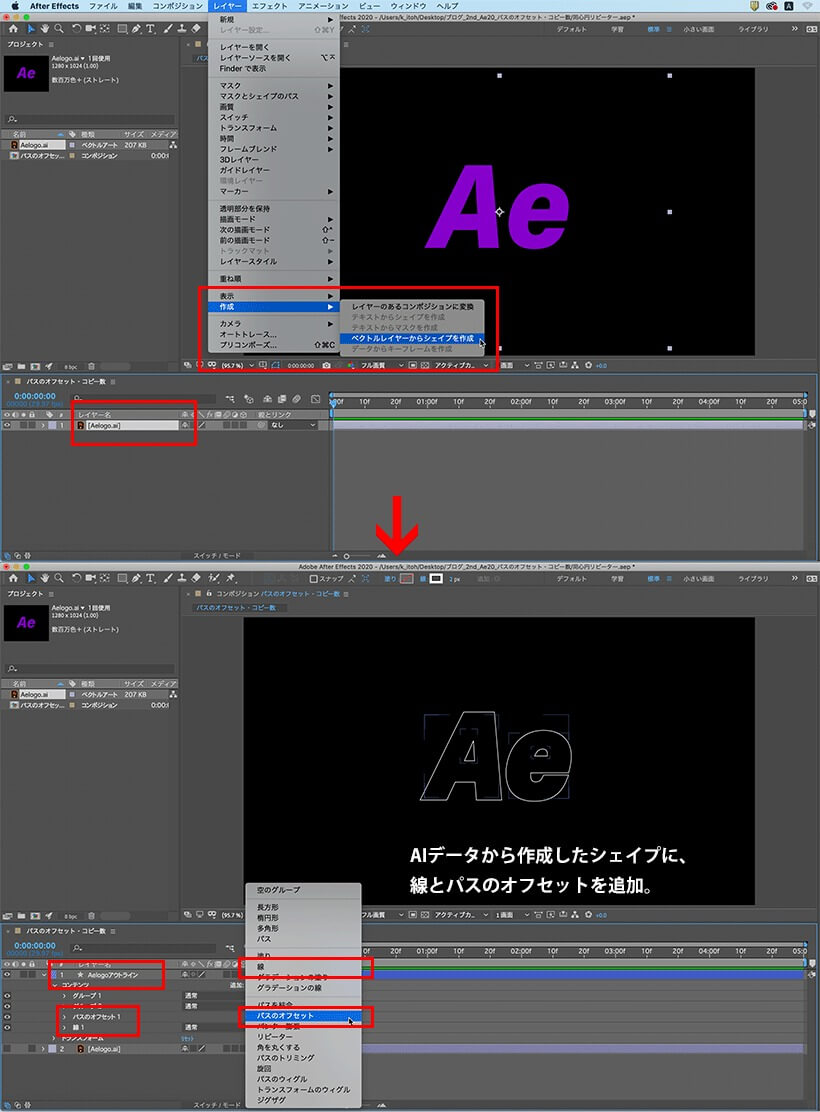Expand 線 1 properties
The height and width of the screenshot is (1112, 820).
65,1027
